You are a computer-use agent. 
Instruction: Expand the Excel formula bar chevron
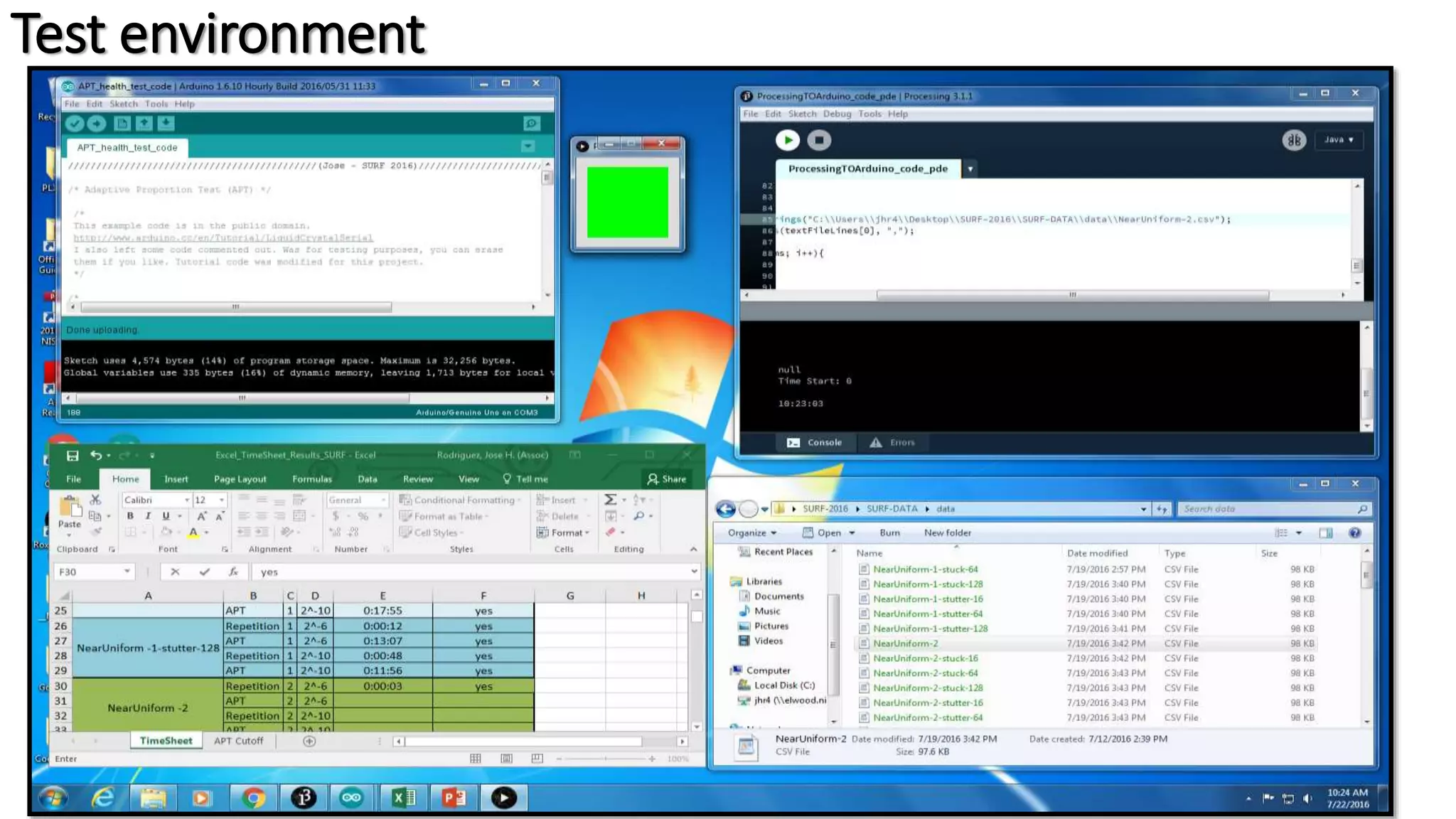(694, 571)
